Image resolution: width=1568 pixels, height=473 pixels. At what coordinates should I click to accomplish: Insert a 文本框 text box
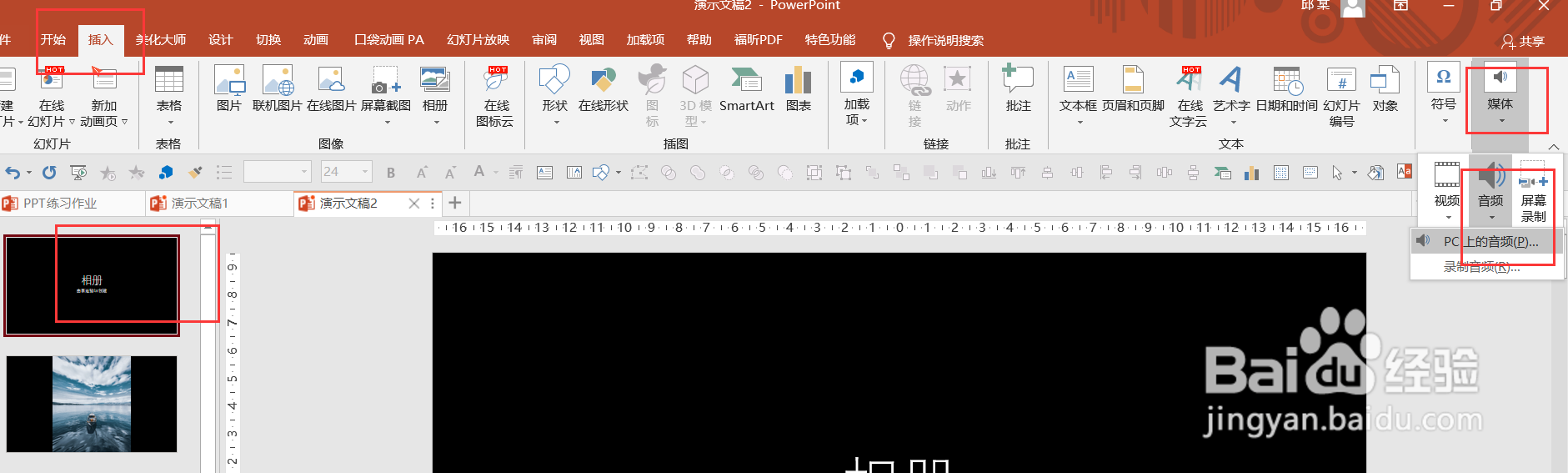click(1078, 94)
